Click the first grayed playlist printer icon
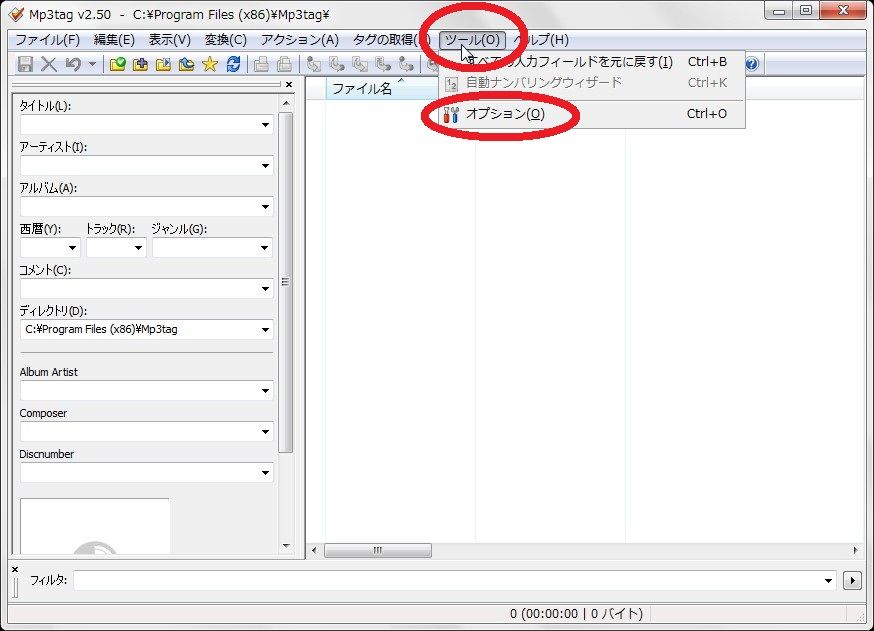Screen dimensions: 874x631 (261, 65)
